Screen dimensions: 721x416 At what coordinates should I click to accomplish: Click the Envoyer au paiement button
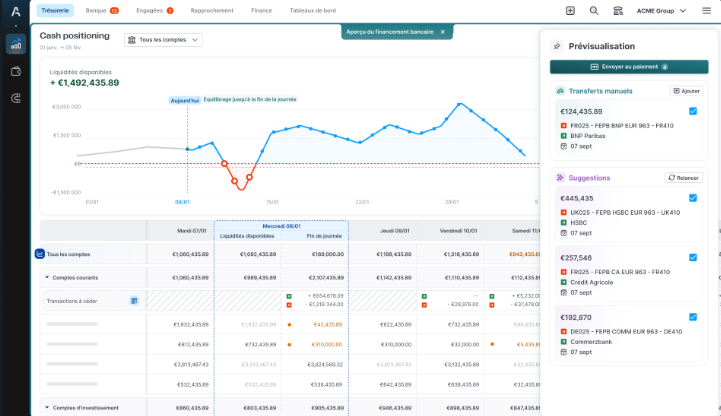629,67
